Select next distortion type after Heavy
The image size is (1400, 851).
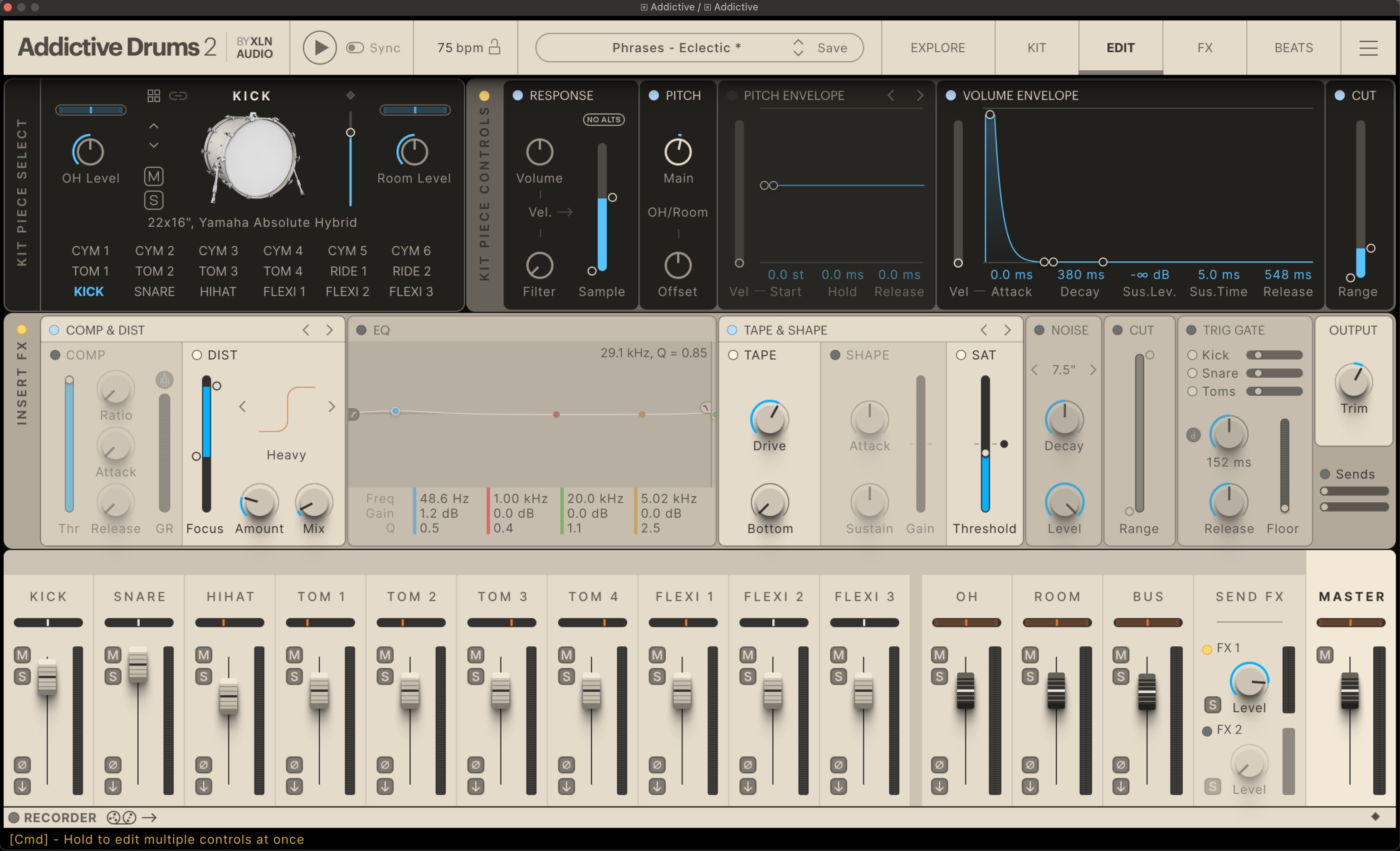pos(331,406)
